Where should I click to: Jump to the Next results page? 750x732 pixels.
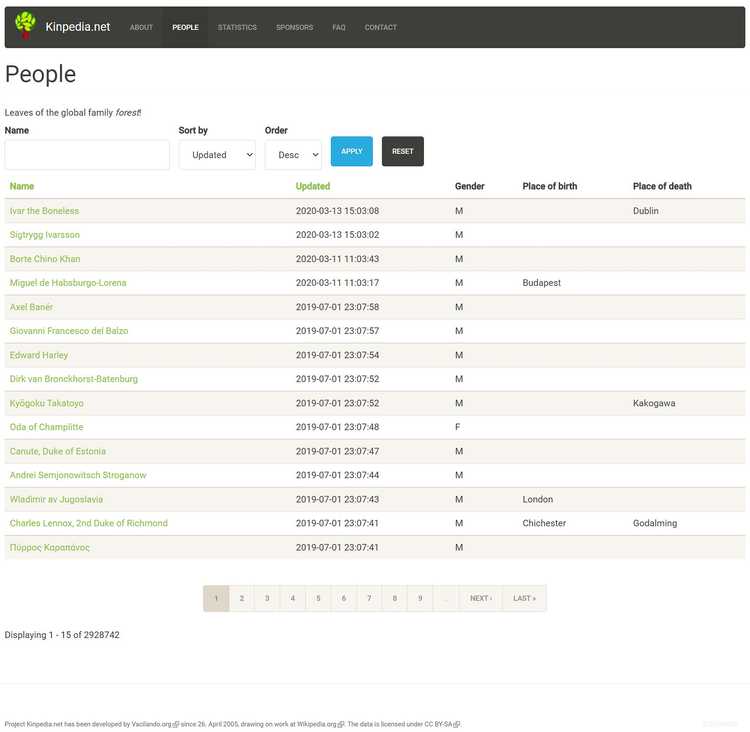click(480, 598)
